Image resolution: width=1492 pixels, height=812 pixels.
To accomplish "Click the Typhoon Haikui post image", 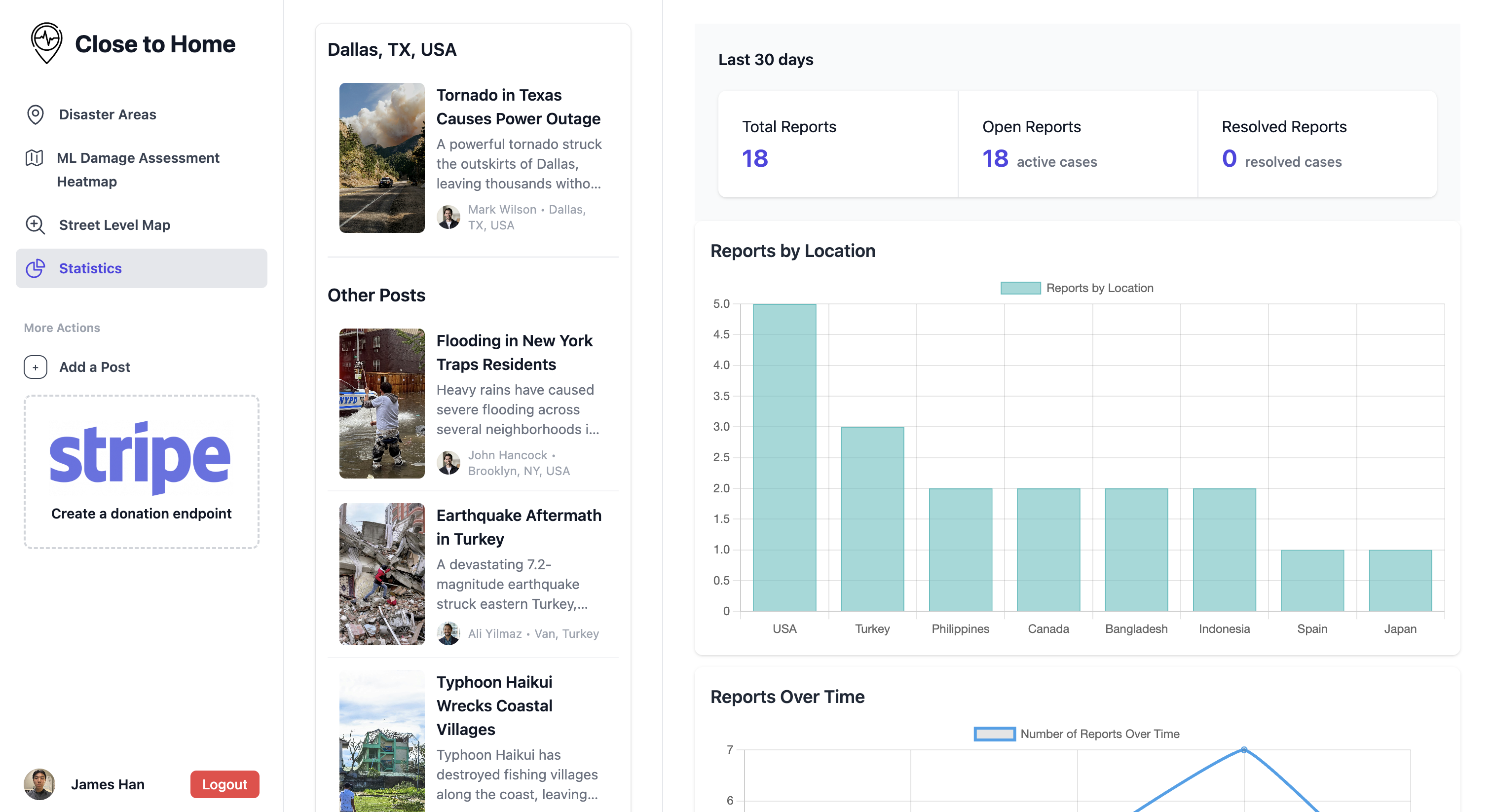I will 382,741.
